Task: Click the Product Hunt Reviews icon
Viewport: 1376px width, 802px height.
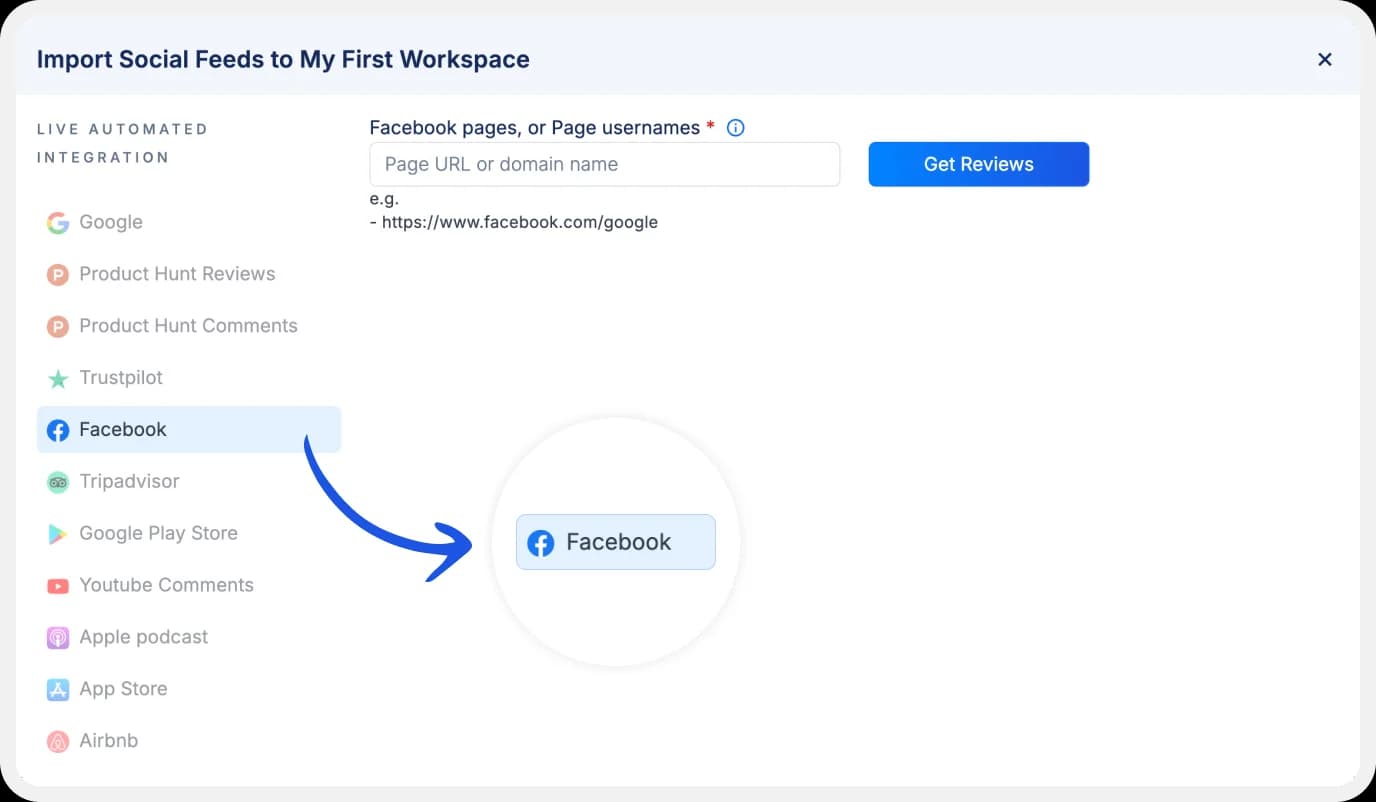Action: [58, 274]
